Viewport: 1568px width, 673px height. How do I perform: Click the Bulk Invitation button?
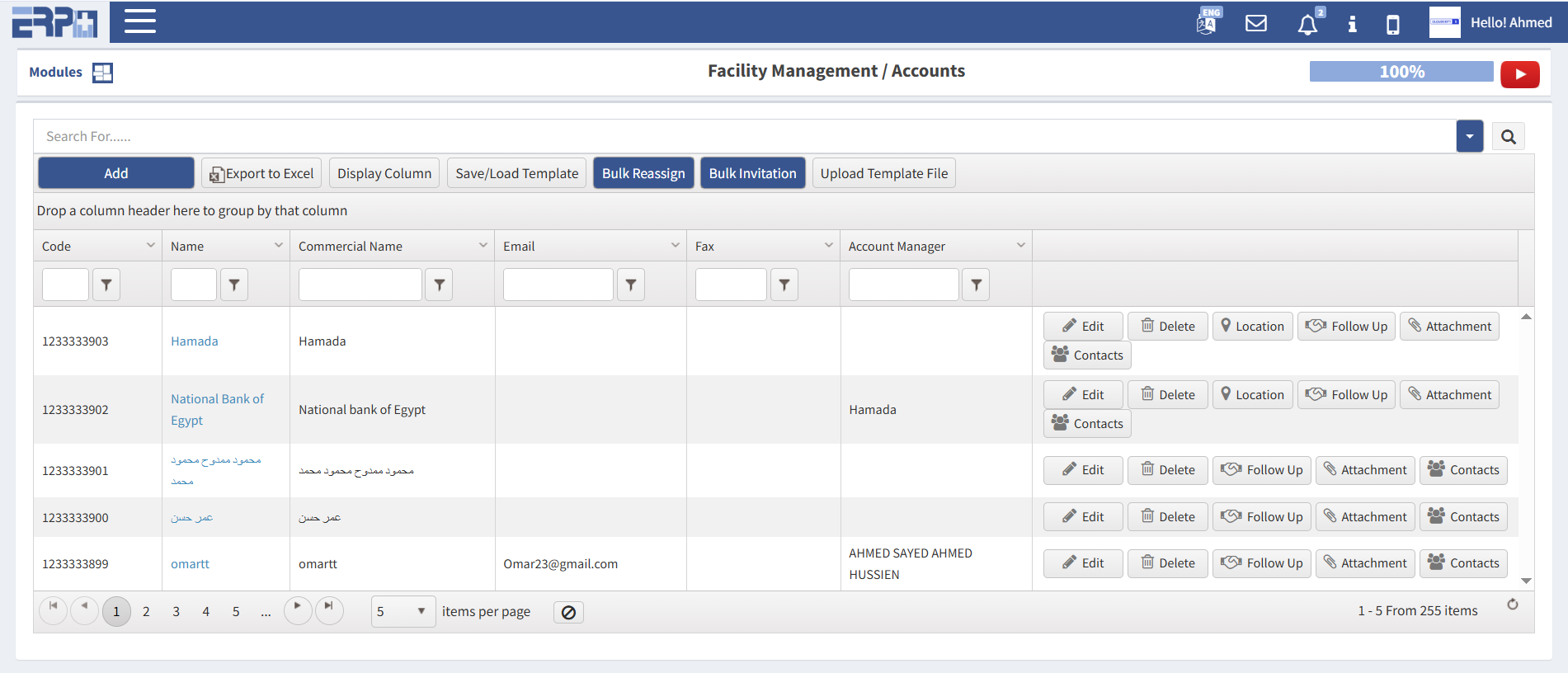coord(752,173)
